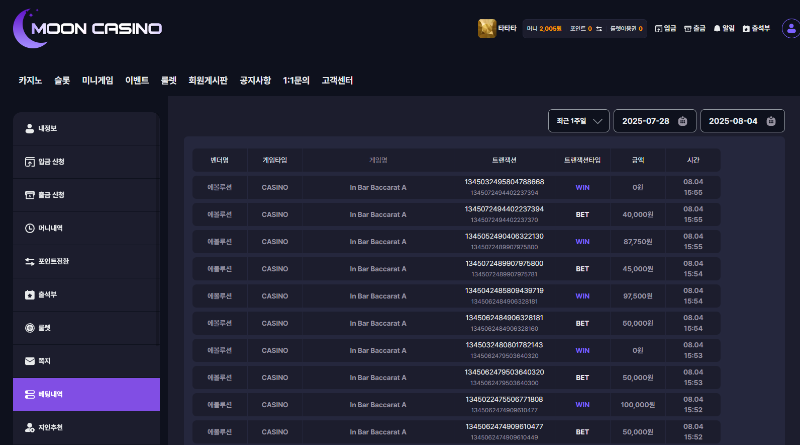Viewport: 800px width, 445px height.
Task: Click the end date field 2025-08-04
Action: [742, 121]
